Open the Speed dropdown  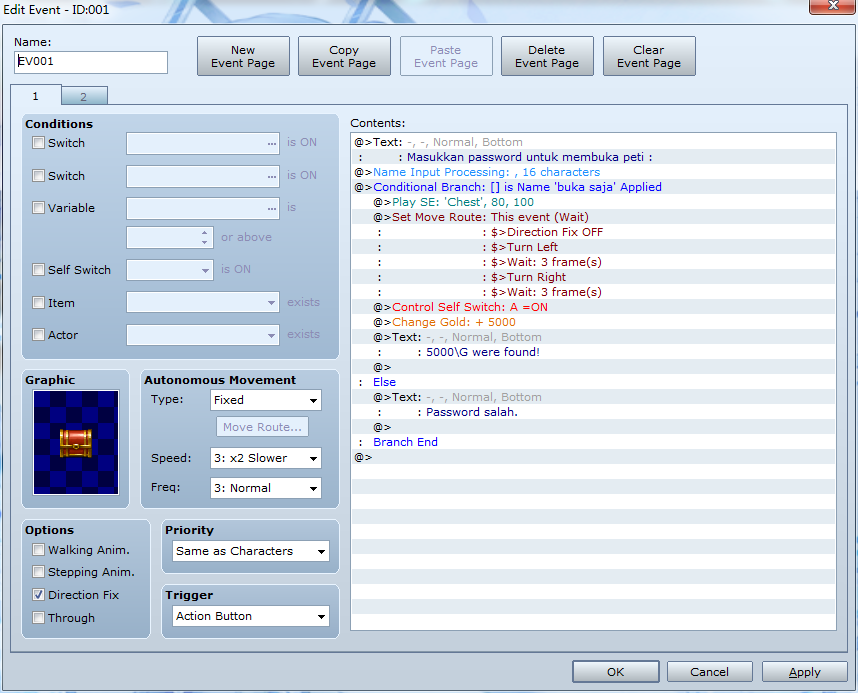[x=265, y=458]
